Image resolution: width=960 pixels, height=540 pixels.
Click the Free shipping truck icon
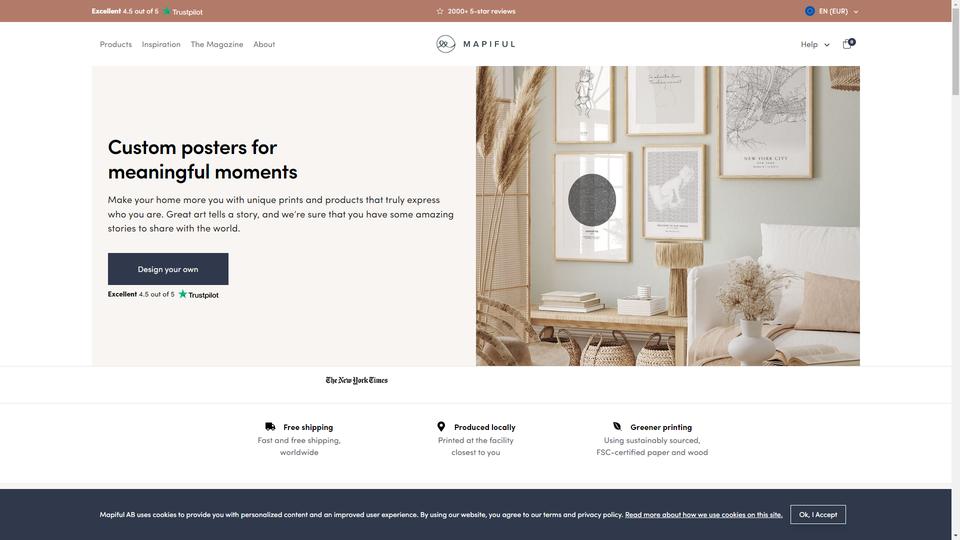click(x=270, y=427)
